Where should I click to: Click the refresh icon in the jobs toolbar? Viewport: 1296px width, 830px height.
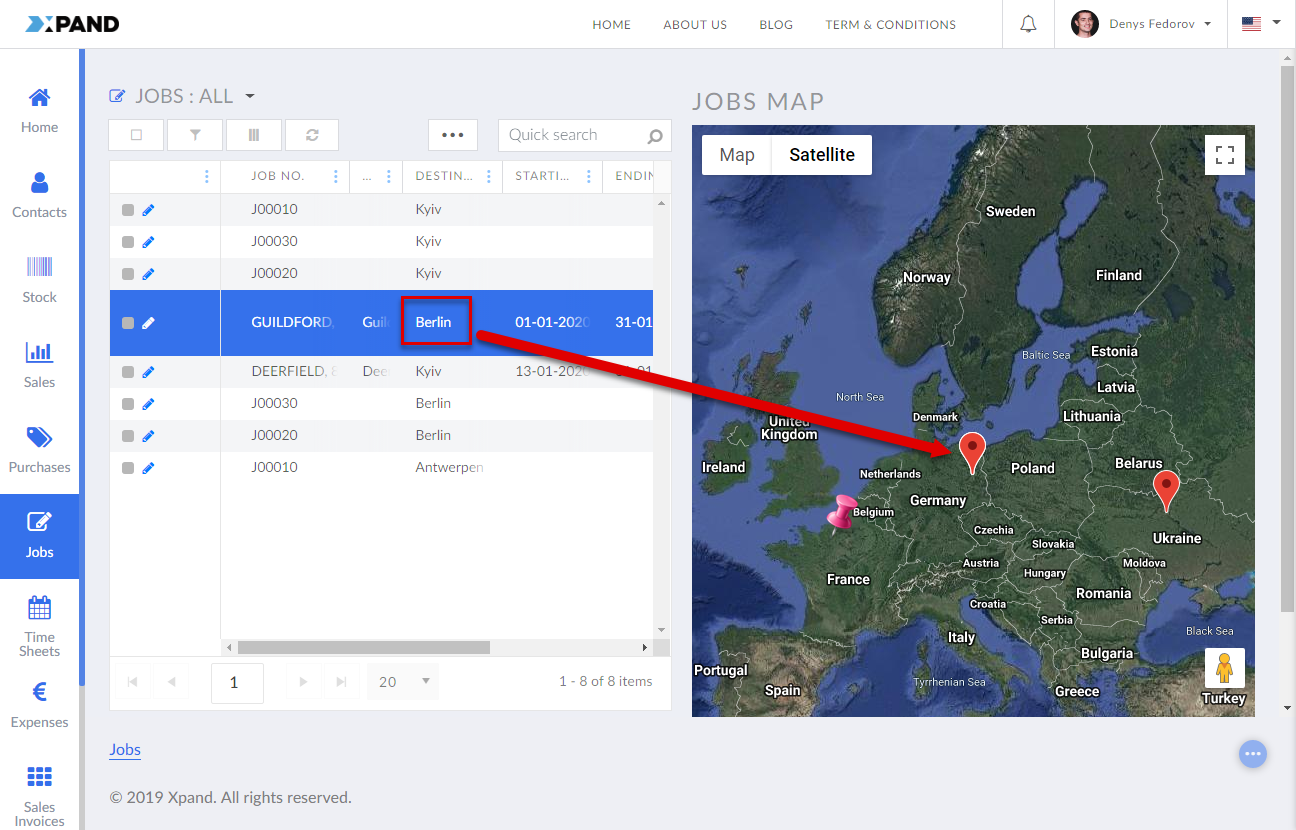click(312, 135)
